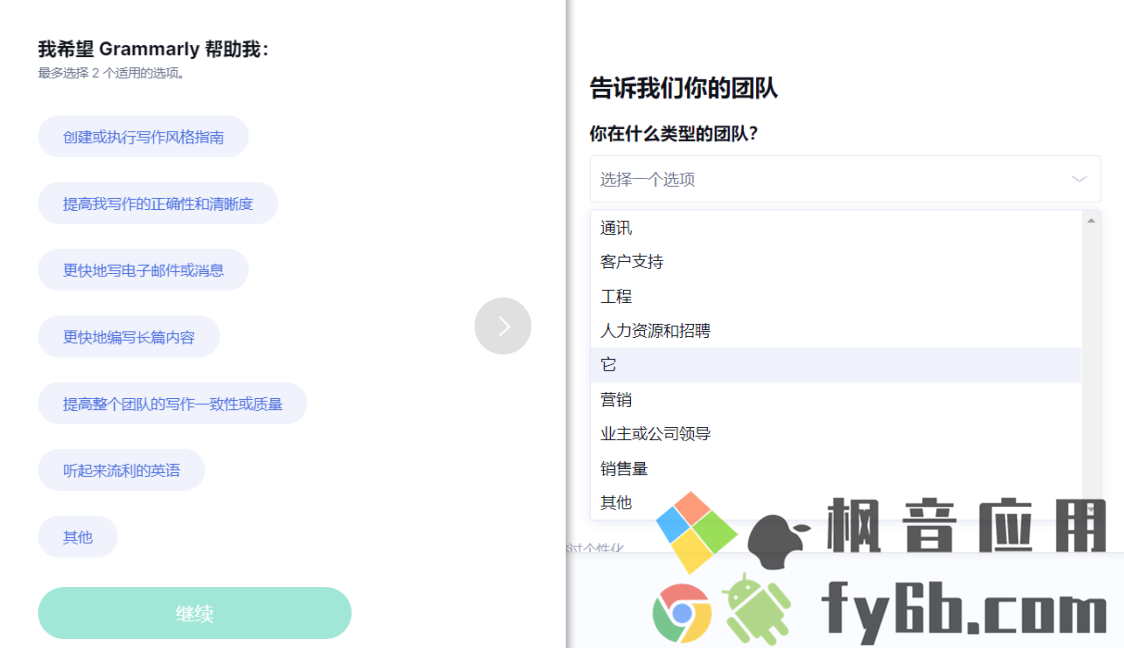The height and width of the screenshot is (648, 1124).
Task: Choose highlighted '它' team option
Action: 836,365
